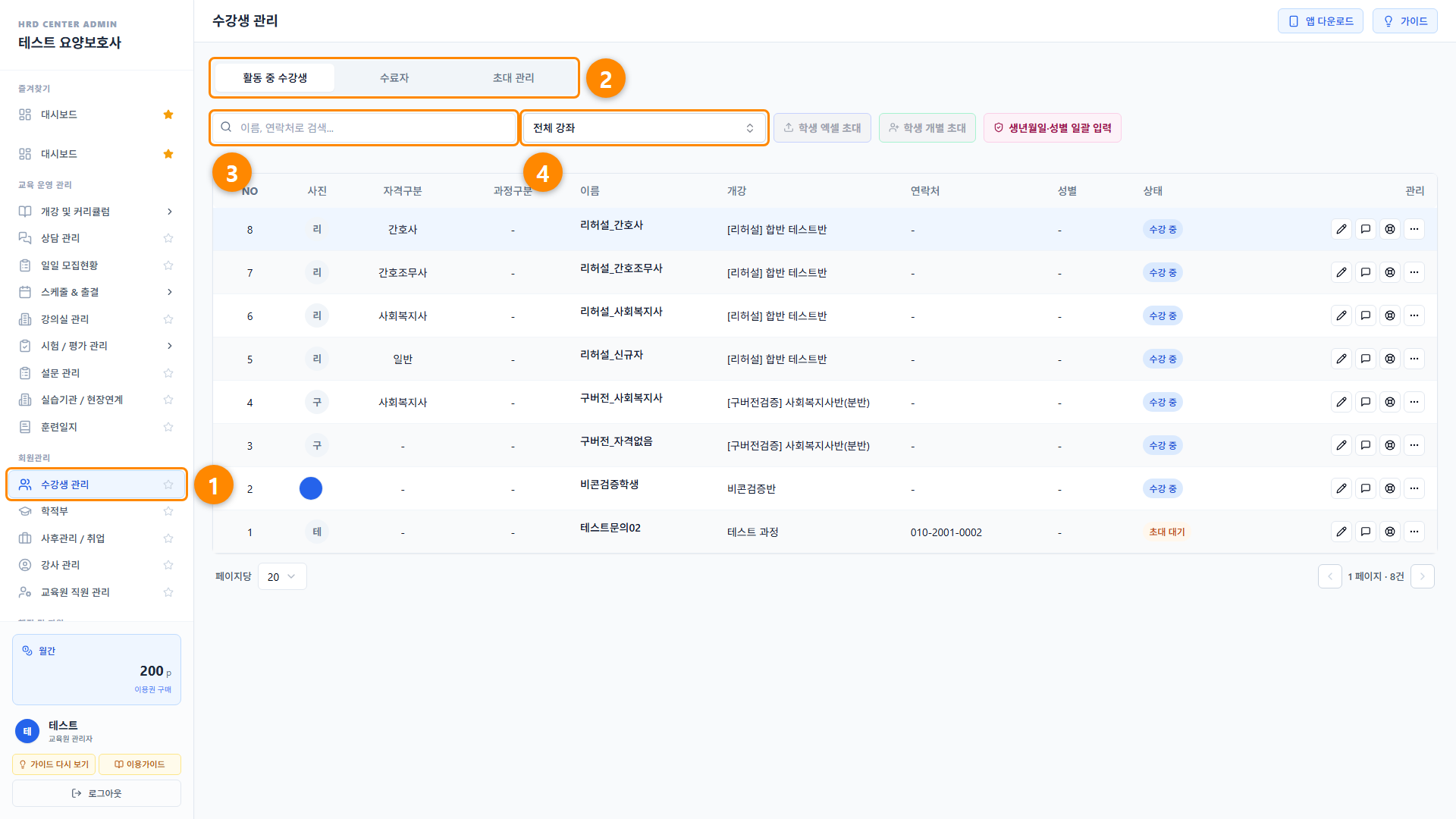Open the 전체 강좌 course dropdown
Screen dimensions: 1456x819
click(x=644, y=127)
